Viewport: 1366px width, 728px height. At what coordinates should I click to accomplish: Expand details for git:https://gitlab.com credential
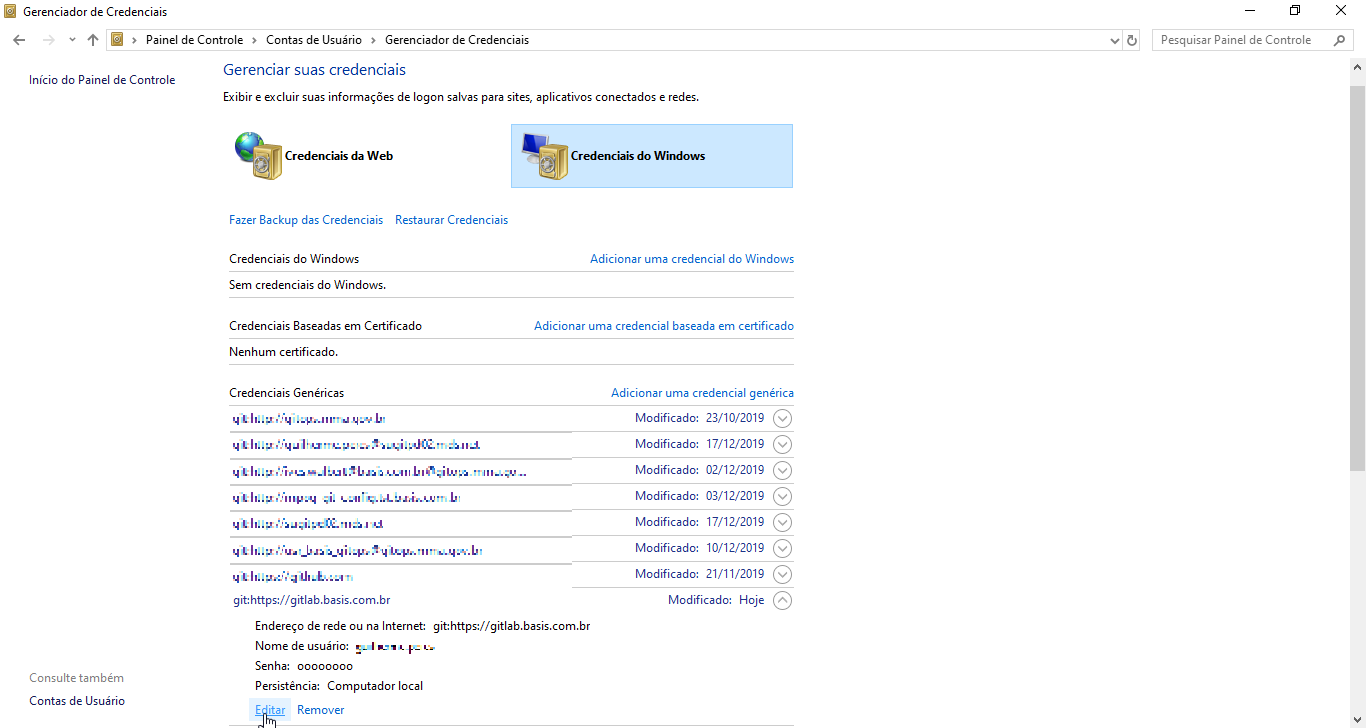point(782,574)
